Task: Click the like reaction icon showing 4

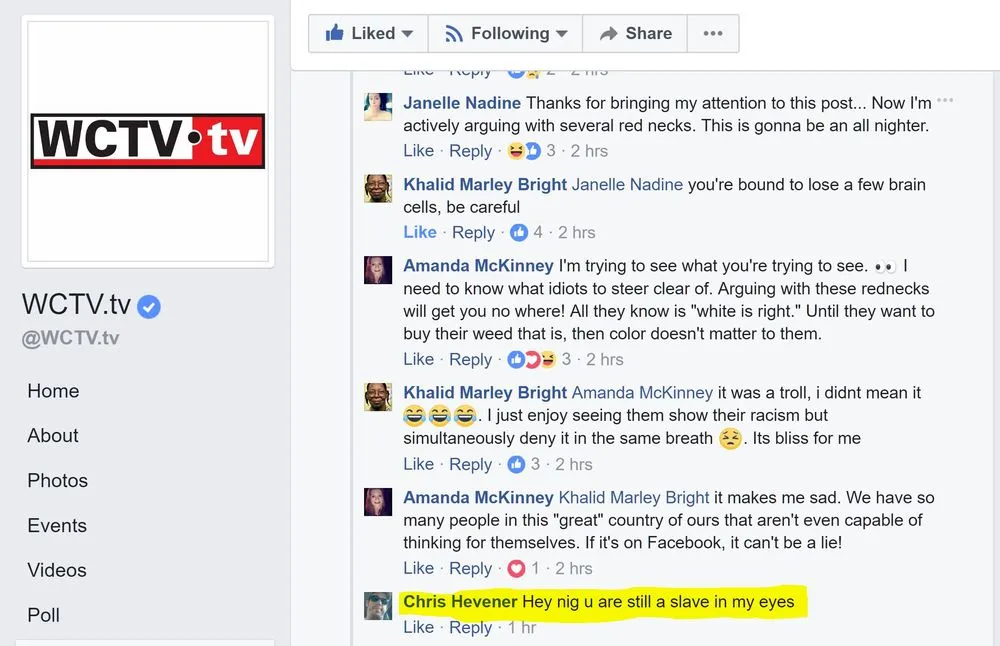Action: pos(518,233)
